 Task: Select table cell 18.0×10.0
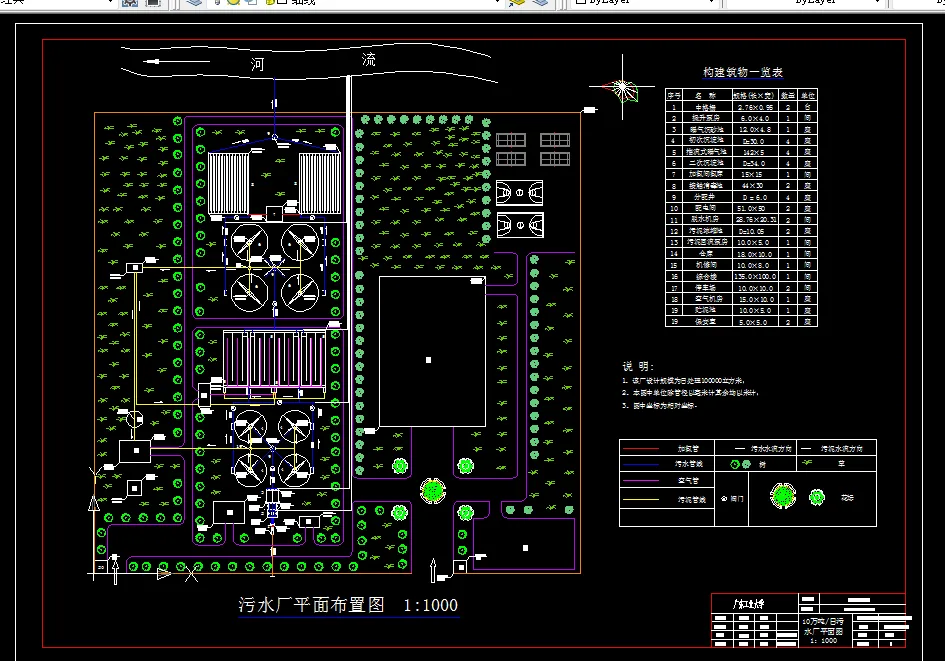[x=755, y=254]
